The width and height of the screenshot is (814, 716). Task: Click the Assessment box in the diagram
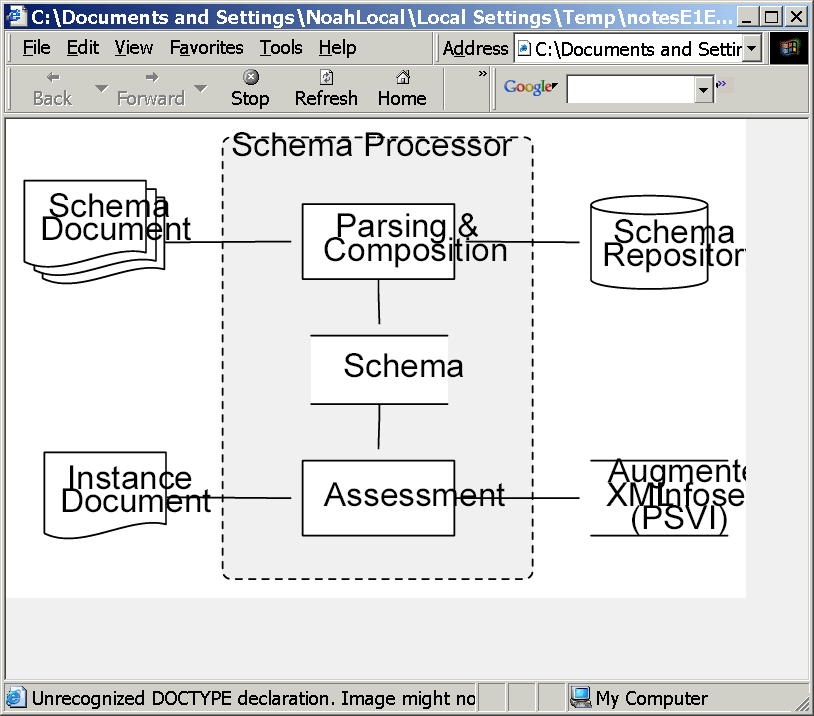click(378, 497)
